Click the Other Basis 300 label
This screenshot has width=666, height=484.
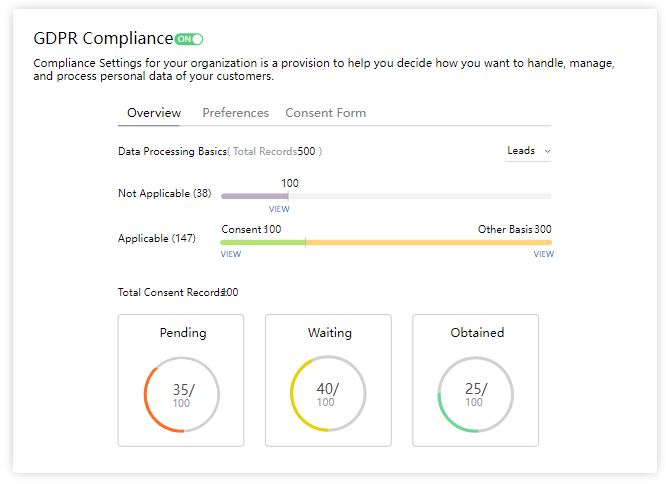[x=514, y=229]
